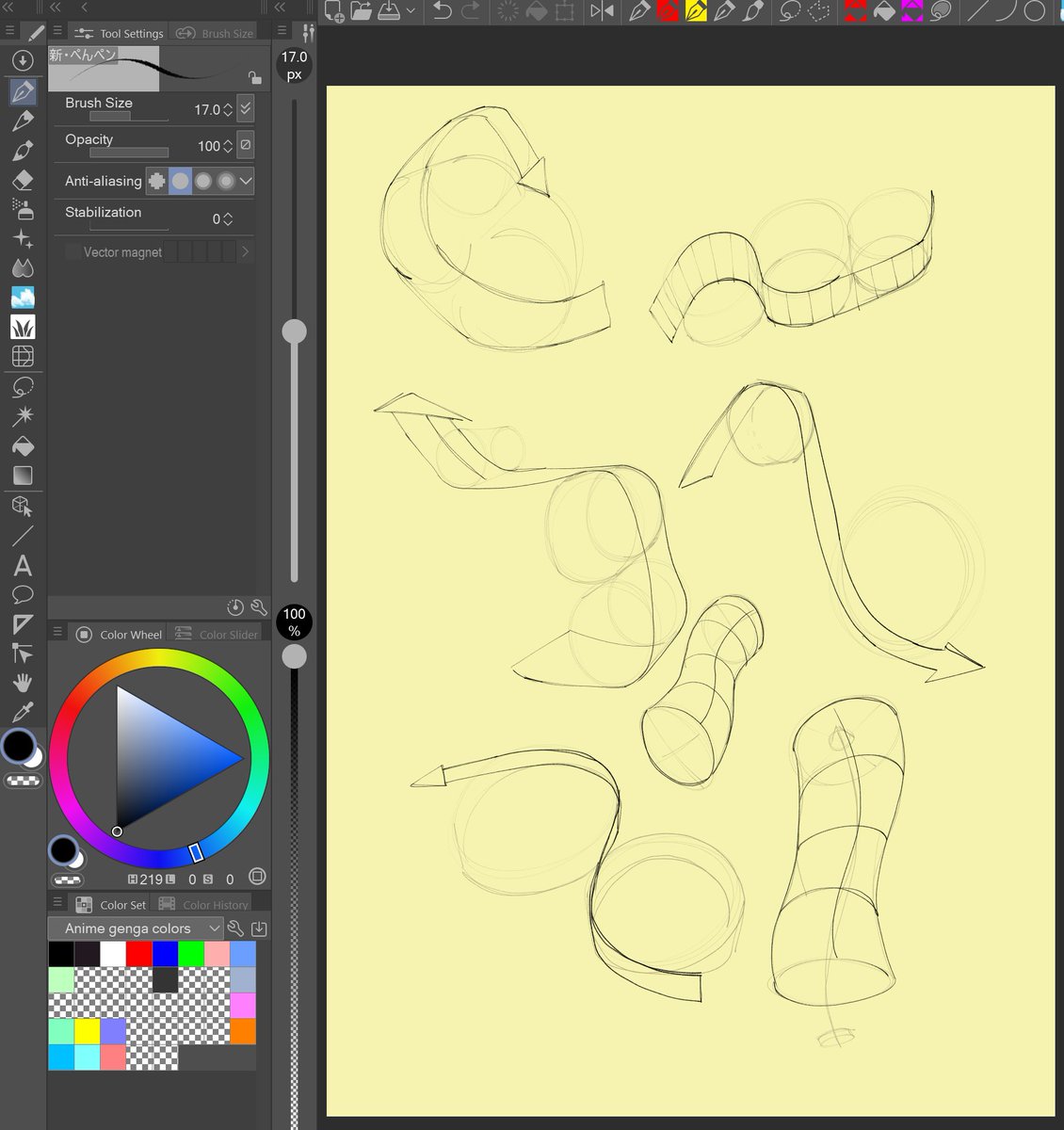The image size is (1064, 1130).
Task: Select weak anti-aliasing option
Action: [180, 181]
